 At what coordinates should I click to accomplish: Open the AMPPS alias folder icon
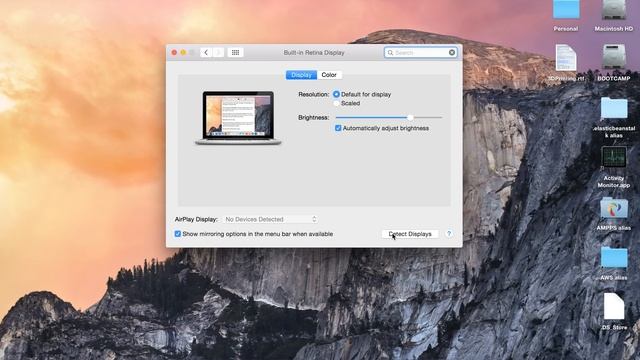click(x=614, y=208)
